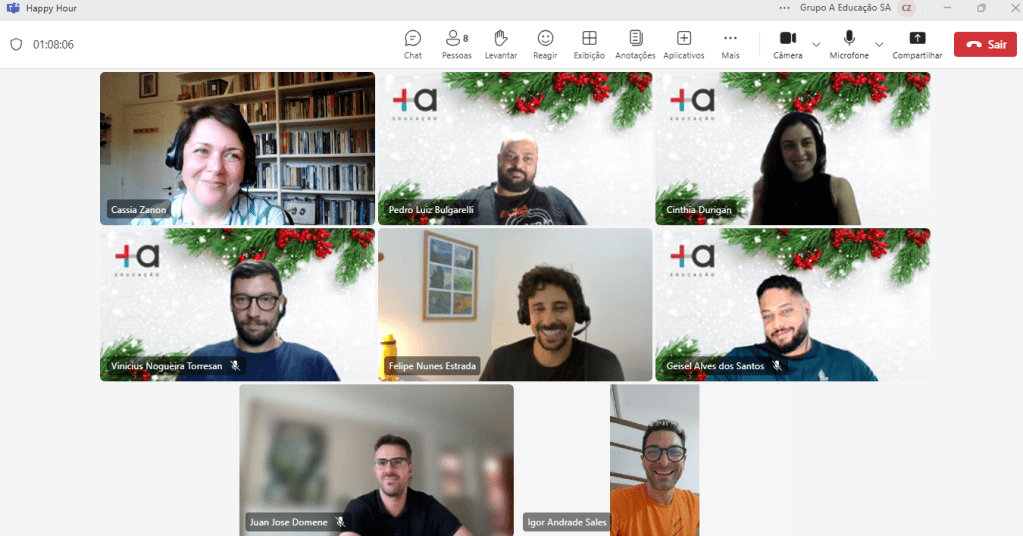Open the Reagir reactions menu
The height and width of the screenshot is (536, 1023).
coord(545,44)
